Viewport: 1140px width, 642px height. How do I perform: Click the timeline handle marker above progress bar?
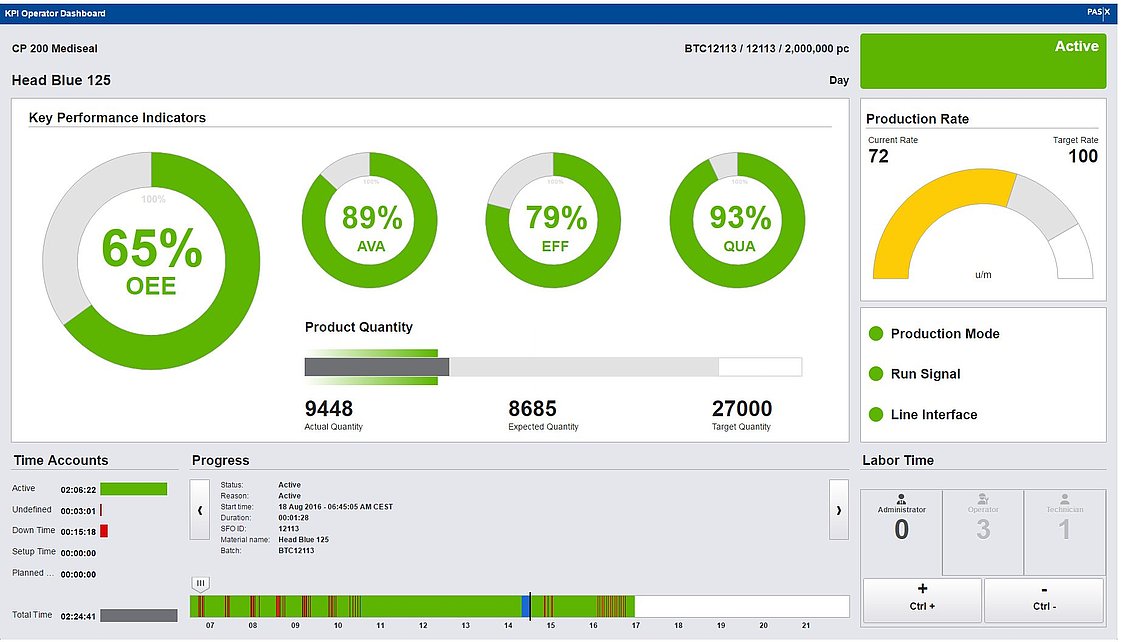coord(200,583)
